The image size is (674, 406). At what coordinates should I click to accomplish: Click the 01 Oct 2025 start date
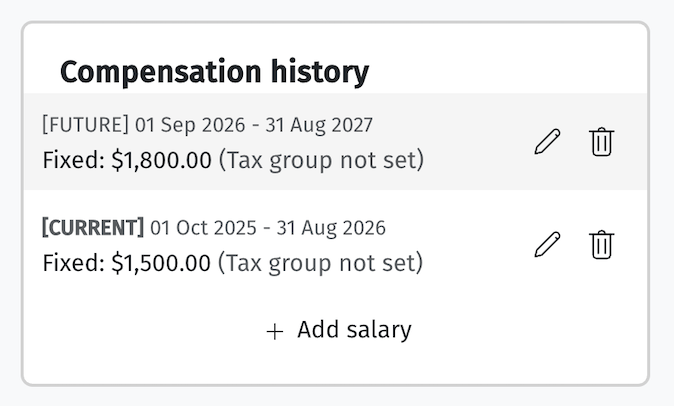(203, 228)
